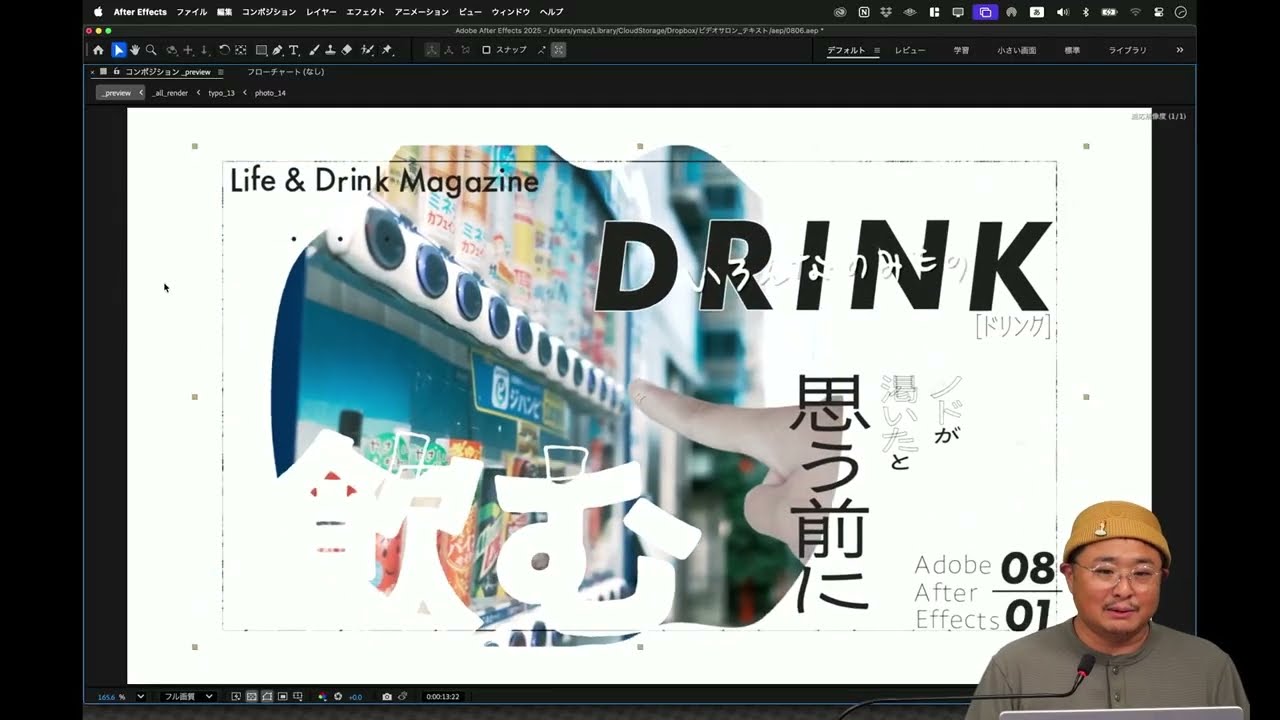Toggle mask and shape path visibility

click(267, 697)
